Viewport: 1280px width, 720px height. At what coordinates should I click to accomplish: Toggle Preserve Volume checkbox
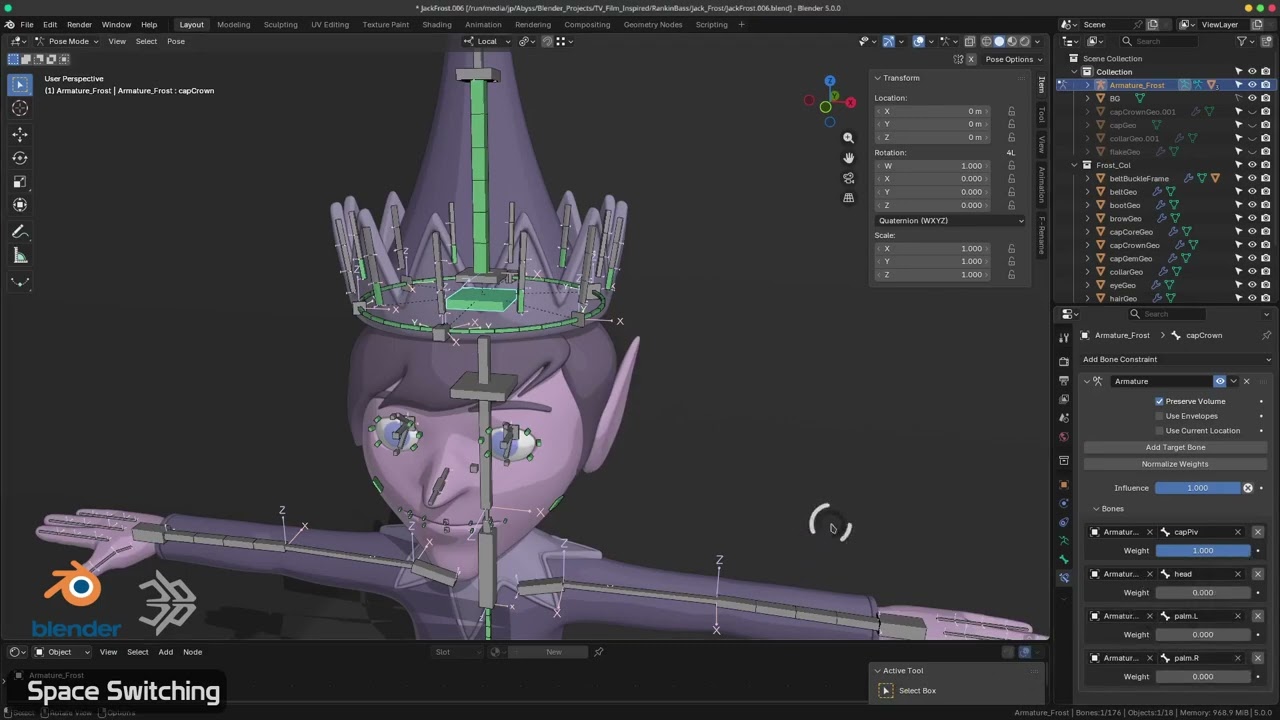coord(1160,401)
